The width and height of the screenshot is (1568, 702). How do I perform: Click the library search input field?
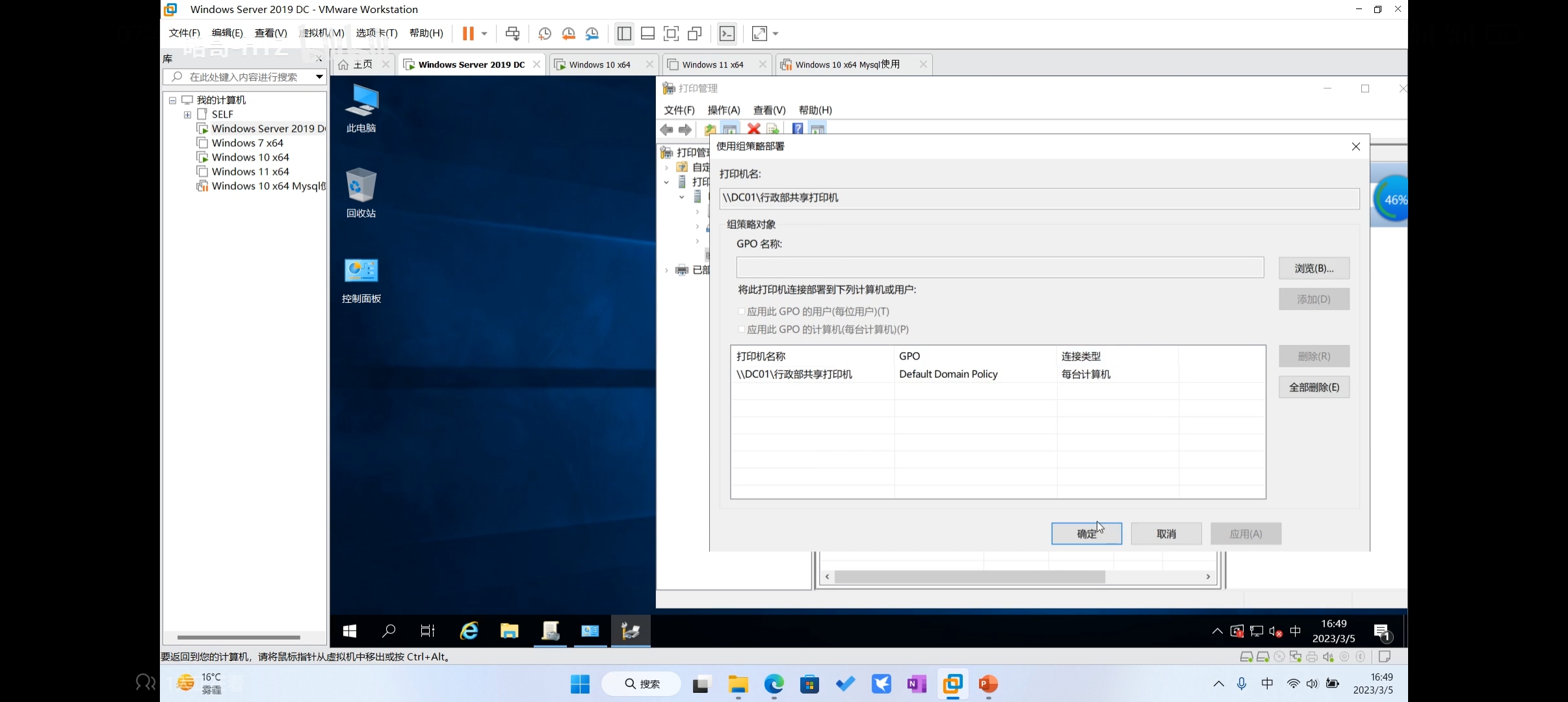click(244, 77)
